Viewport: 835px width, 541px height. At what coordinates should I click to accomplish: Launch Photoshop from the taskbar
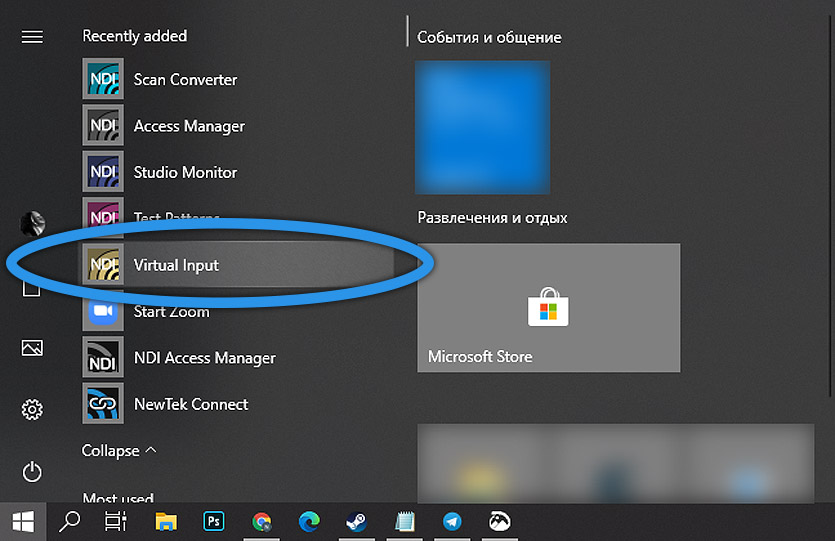(214, 521)
